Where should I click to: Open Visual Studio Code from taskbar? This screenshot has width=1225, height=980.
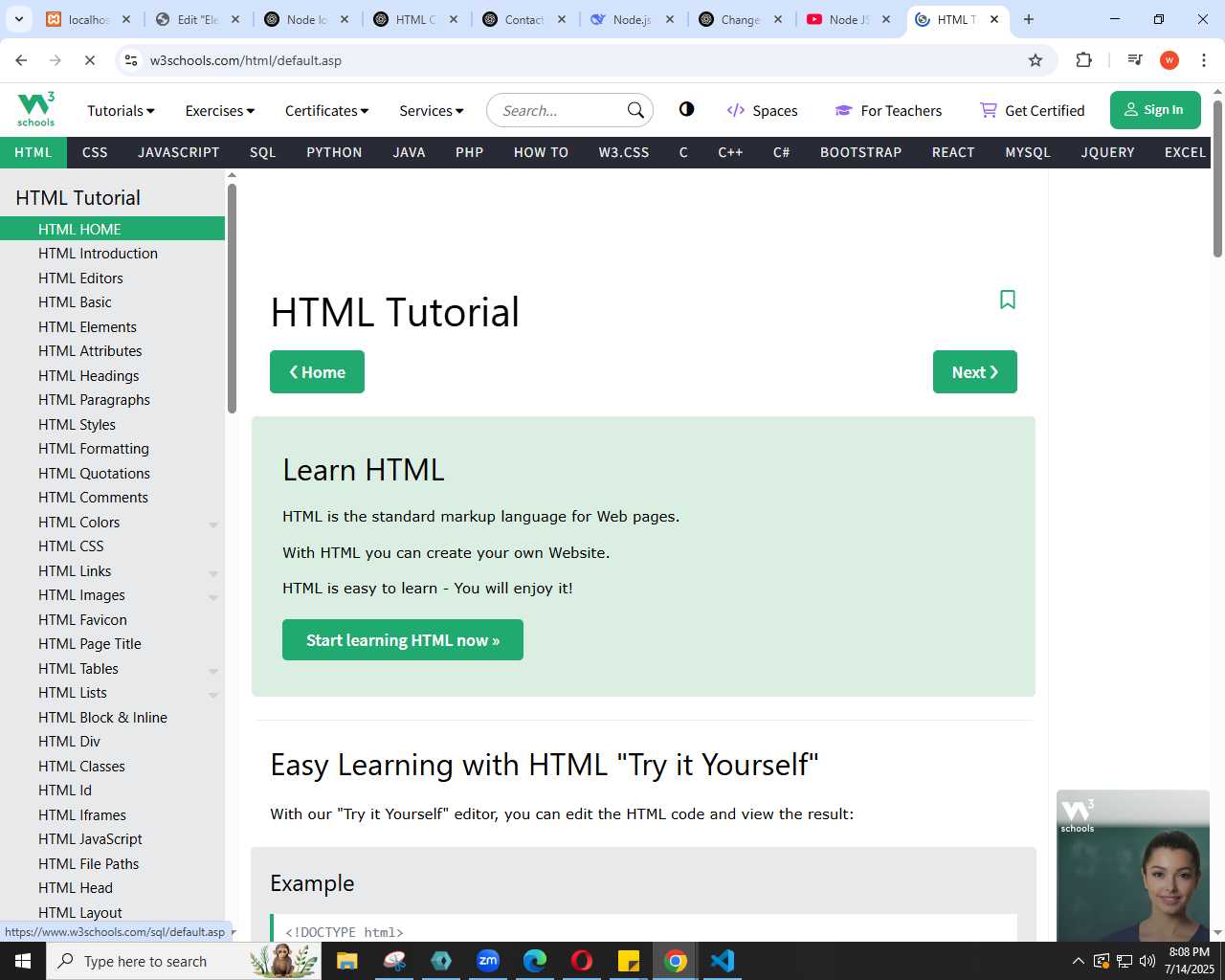point(723,961)
